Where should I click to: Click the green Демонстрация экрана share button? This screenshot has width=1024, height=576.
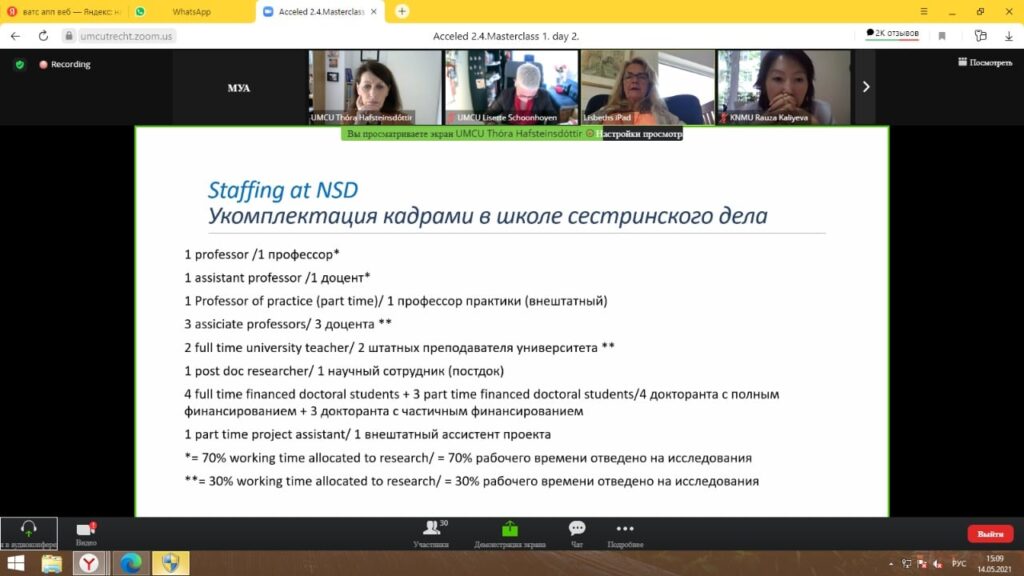pyautogui.click(x=510, y=533)
